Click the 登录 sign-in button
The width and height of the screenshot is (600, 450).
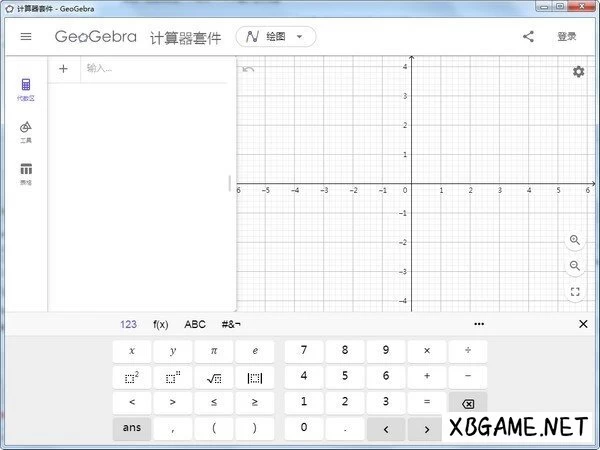pyautogui.click(x=567, y=37)
